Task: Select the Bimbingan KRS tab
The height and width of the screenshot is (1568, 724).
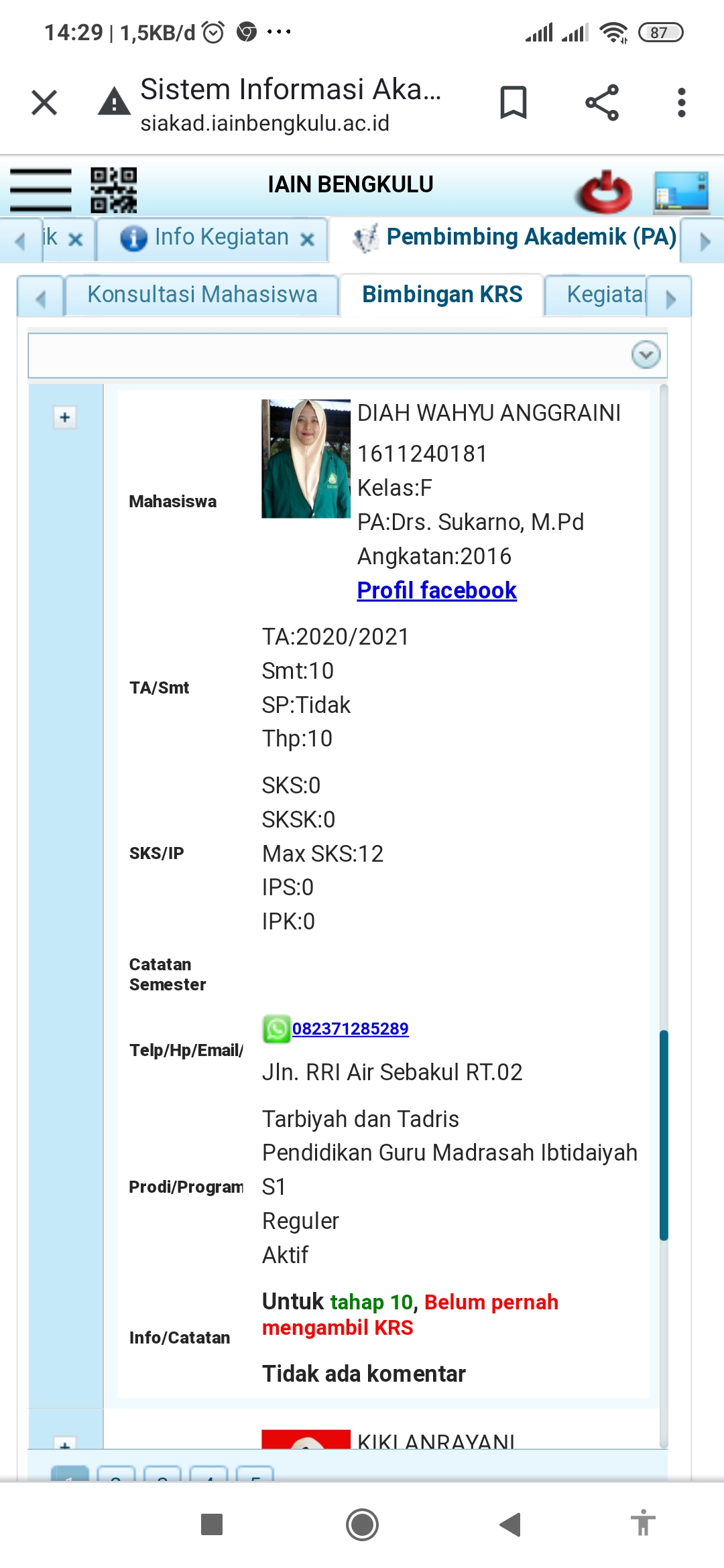Action: [442, 295]
